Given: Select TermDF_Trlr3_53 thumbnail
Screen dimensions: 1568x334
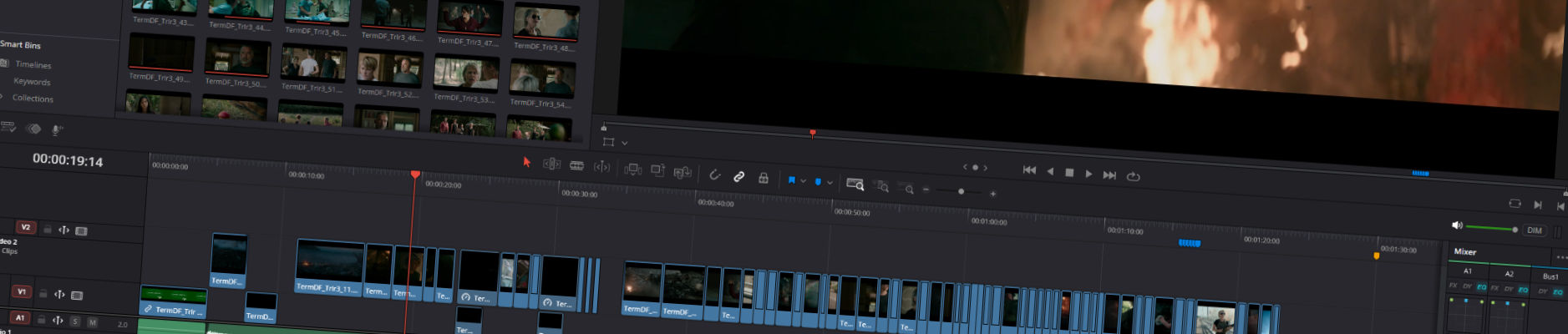Looking at the screenshot, I should (465, 73).
